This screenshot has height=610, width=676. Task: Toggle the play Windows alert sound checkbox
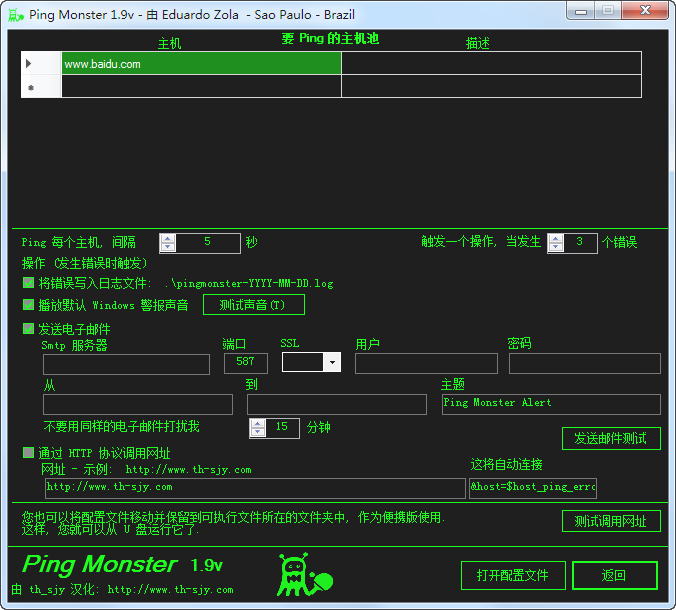28,305
